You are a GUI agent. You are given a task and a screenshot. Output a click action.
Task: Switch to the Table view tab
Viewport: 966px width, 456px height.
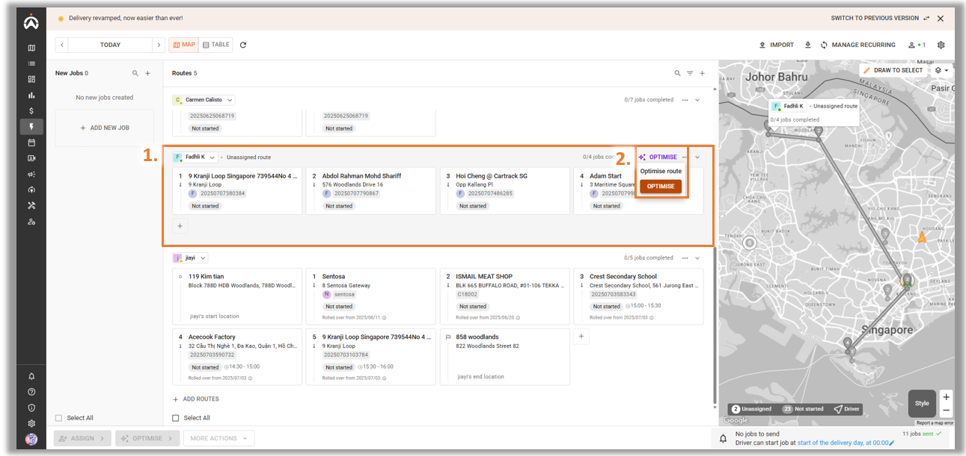216,45
